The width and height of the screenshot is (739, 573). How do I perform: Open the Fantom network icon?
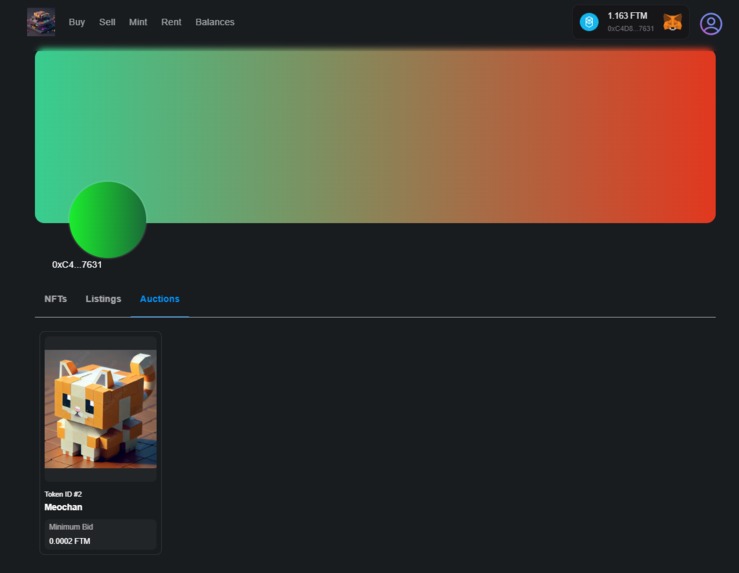point(589,22)
